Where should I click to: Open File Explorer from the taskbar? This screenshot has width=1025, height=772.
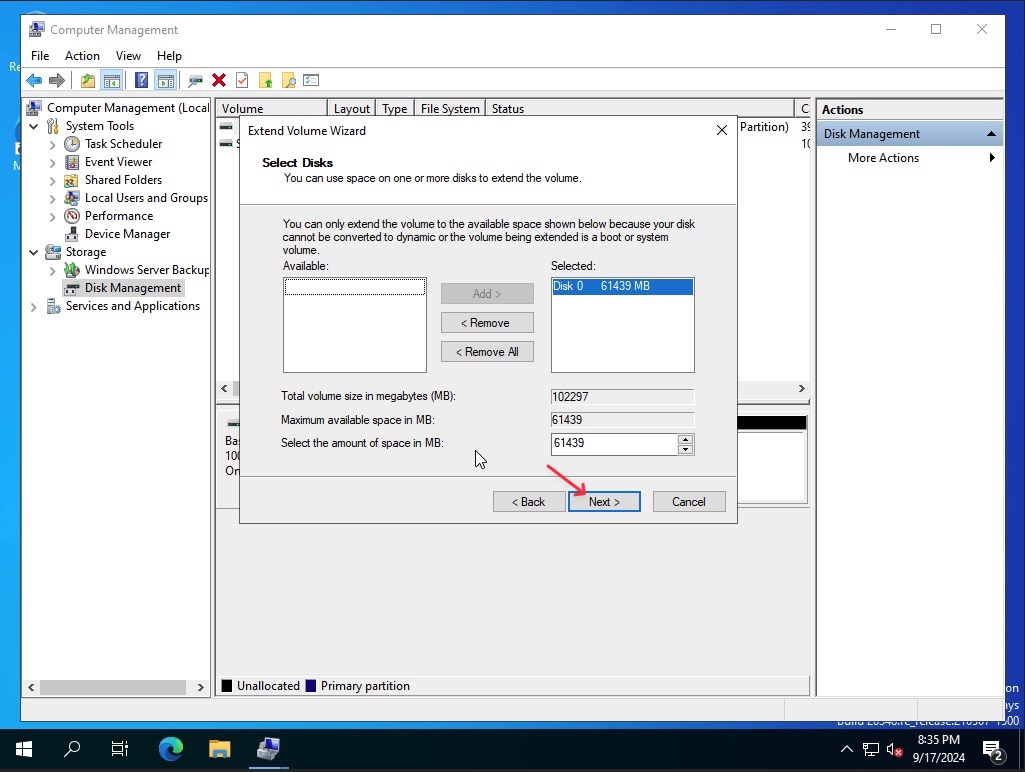coord(220,749)
